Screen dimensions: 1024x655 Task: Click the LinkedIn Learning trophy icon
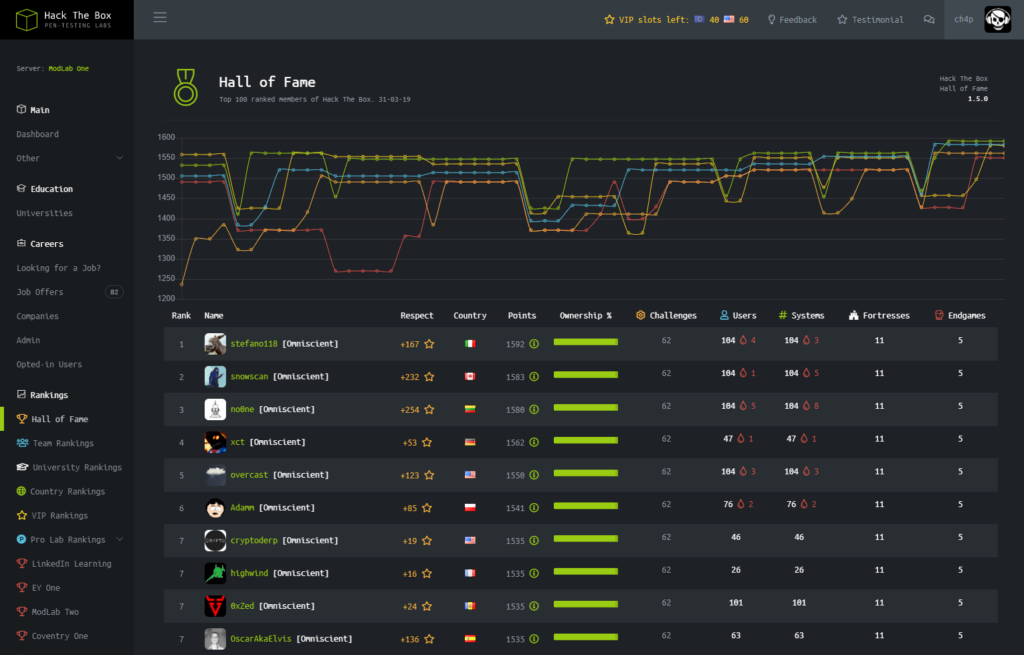[x=22, y=564]
